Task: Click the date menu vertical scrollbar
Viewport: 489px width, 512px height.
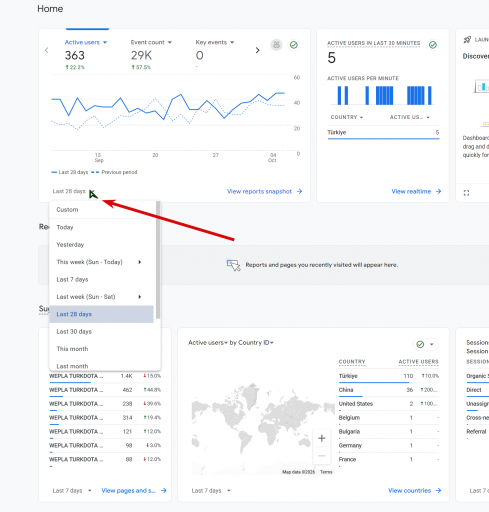Action: [x=158, y=260]
